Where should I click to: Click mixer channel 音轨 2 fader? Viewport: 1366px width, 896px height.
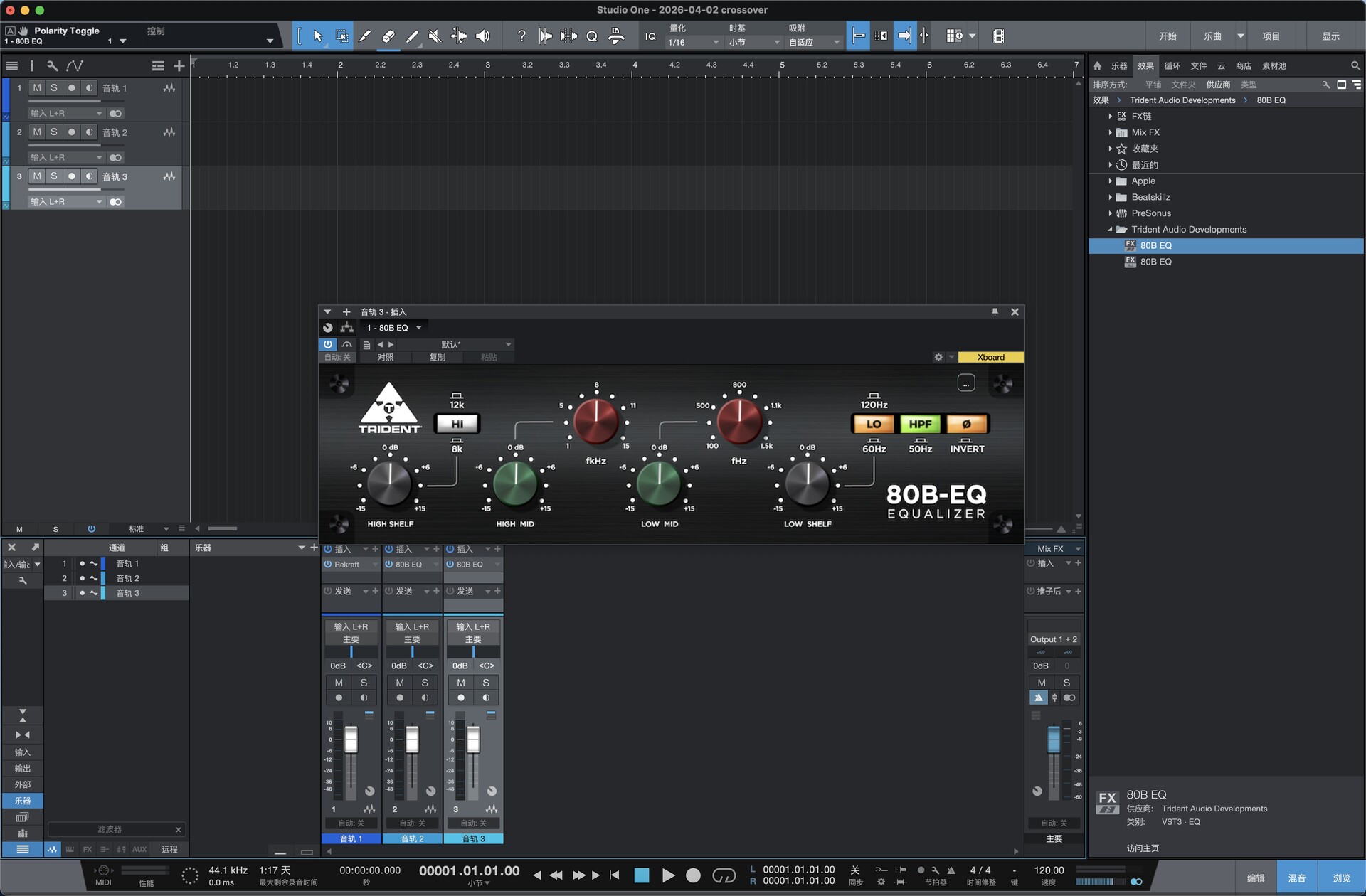[x=412, y=740]
